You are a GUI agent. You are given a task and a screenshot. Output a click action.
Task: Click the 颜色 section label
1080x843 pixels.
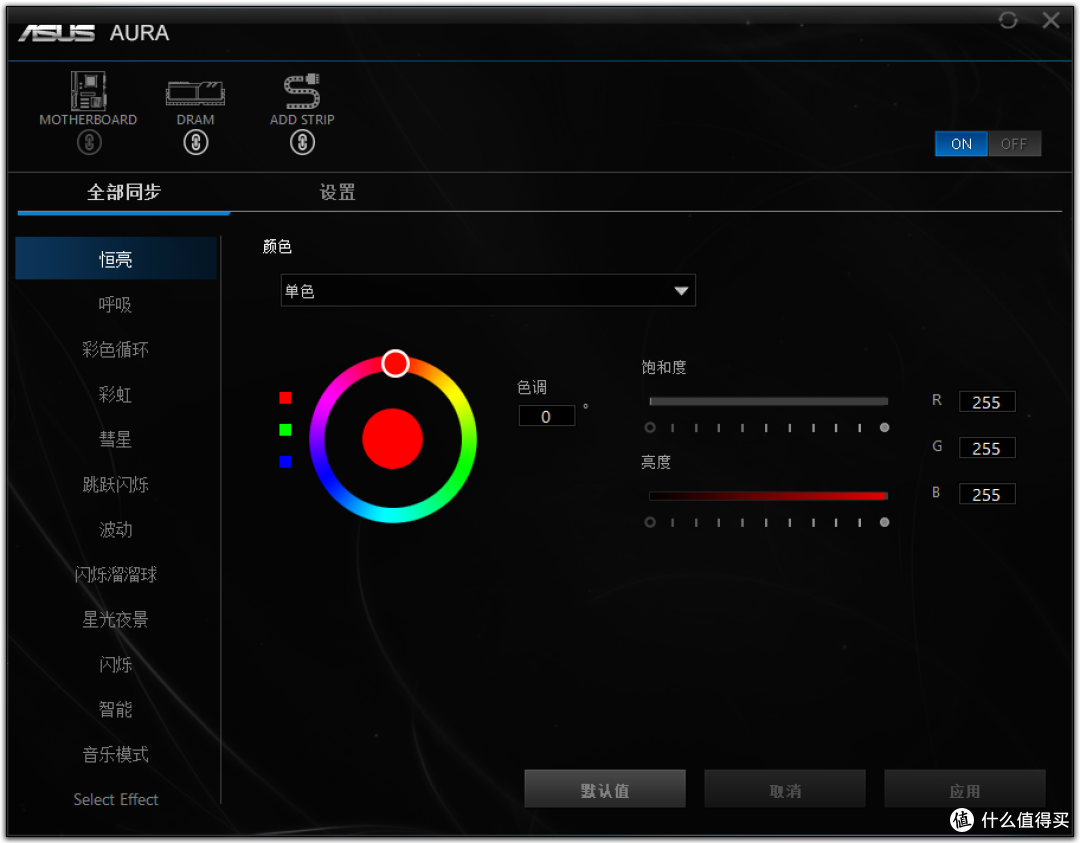pos(277,247)
